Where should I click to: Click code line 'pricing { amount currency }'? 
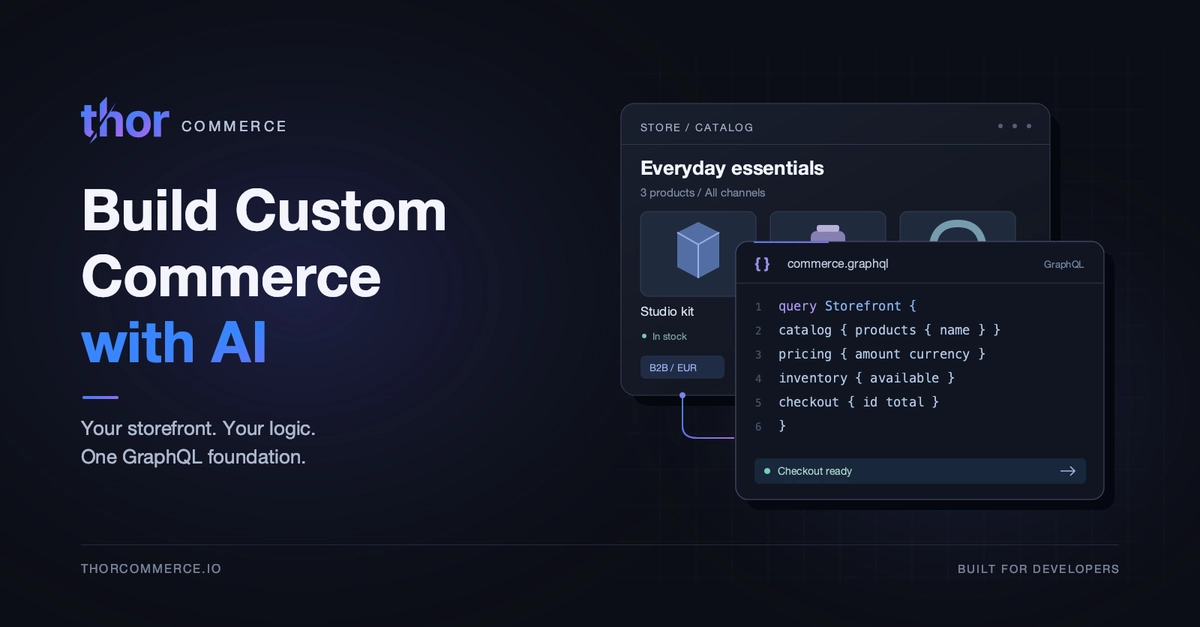pos(882,354)
